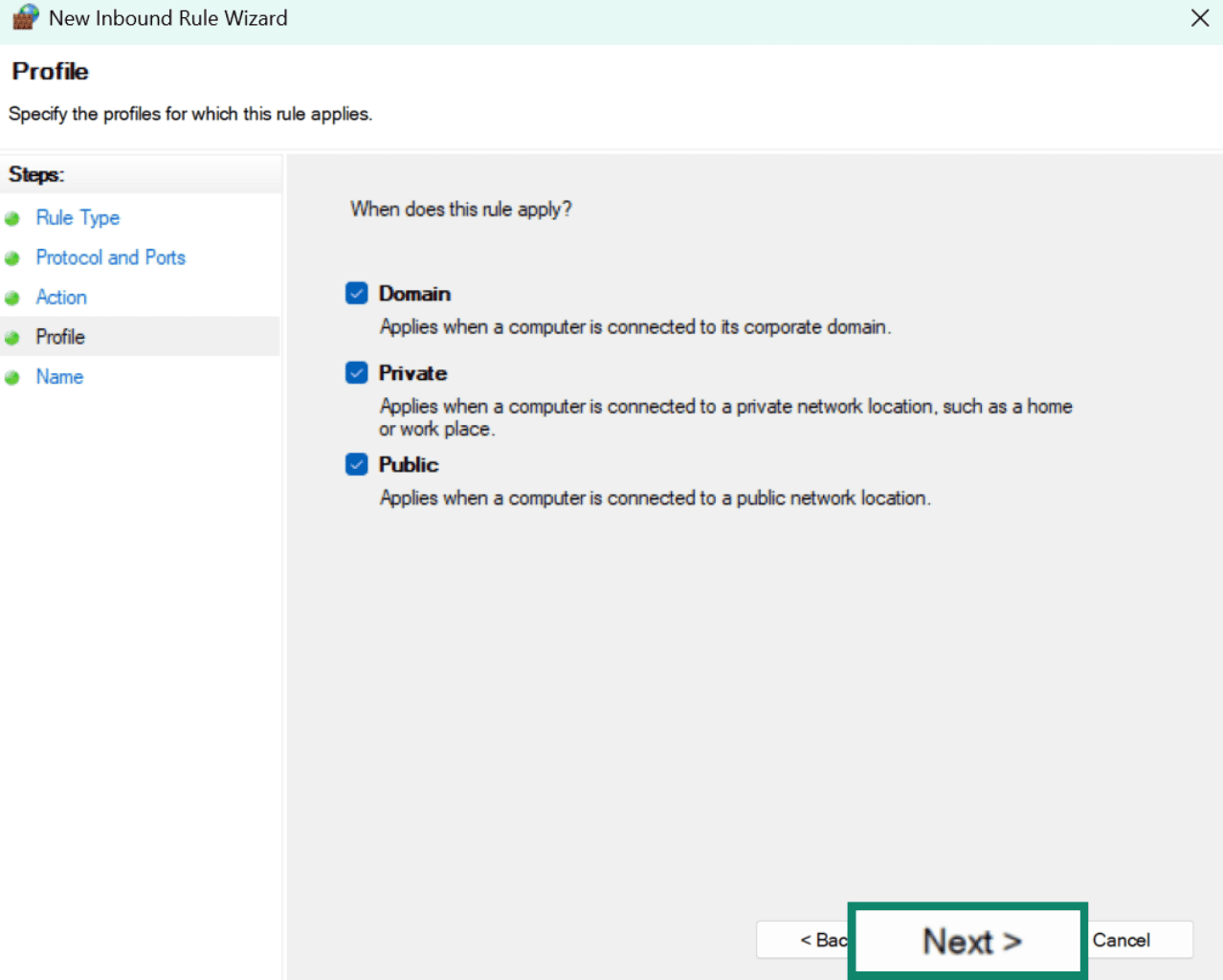Viewport: 1223px width, 980px height.
Task: Click the green bullet beside Action step
Action: [12, 299]
